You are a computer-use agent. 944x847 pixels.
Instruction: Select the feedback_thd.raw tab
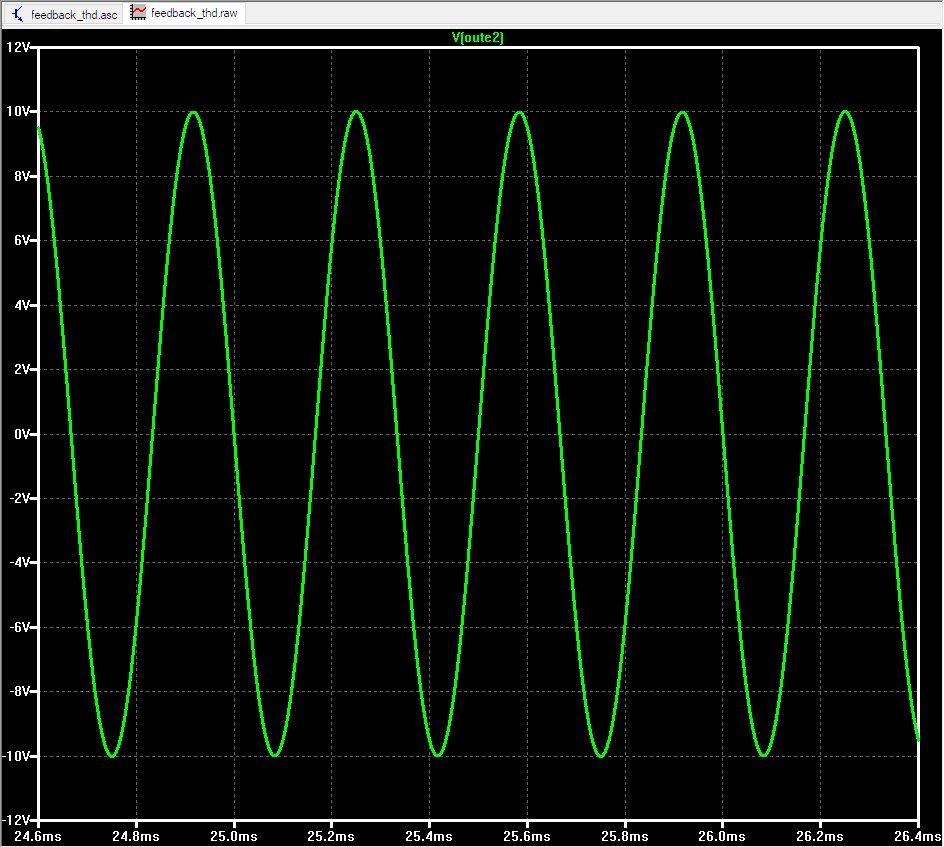(x=193, y=15)
